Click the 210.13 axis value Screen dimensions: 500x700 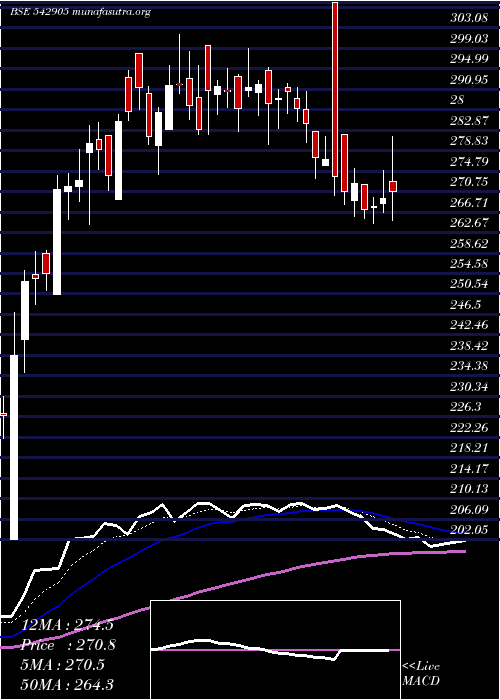pyautogui.click(x=469, y=489)
